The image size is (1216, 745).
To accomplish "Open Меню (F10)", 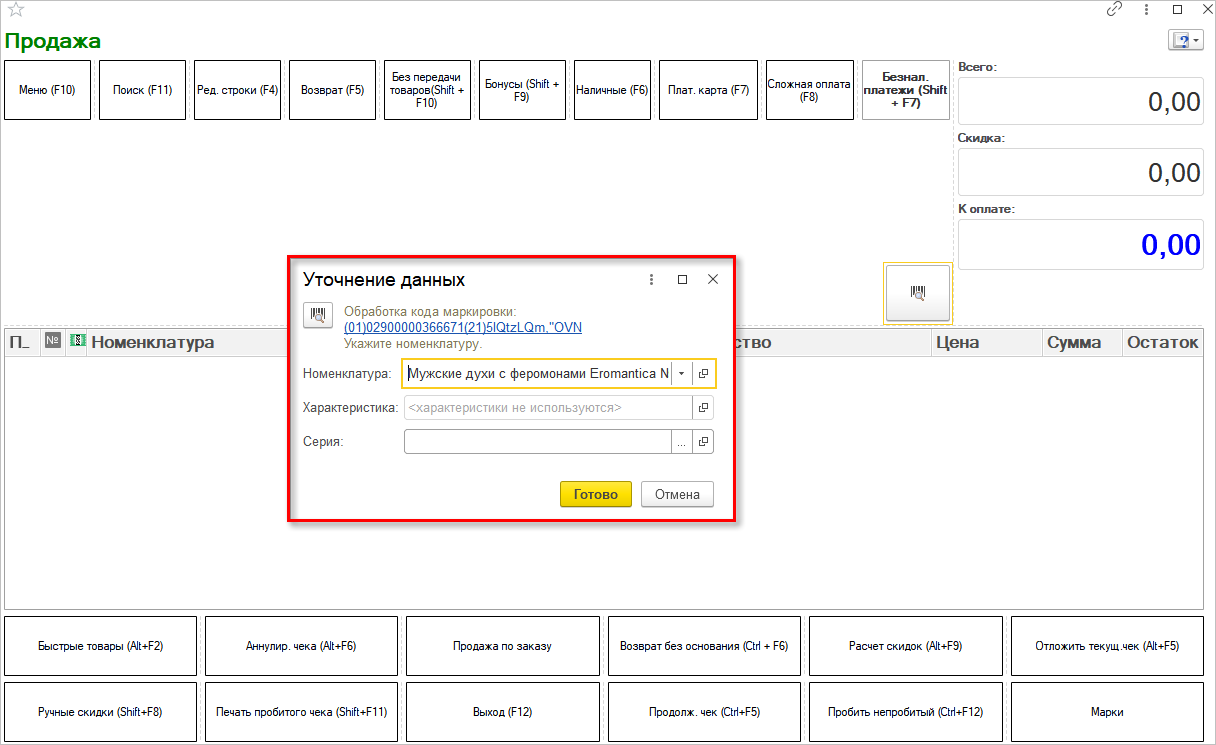I will click(47, 90).
